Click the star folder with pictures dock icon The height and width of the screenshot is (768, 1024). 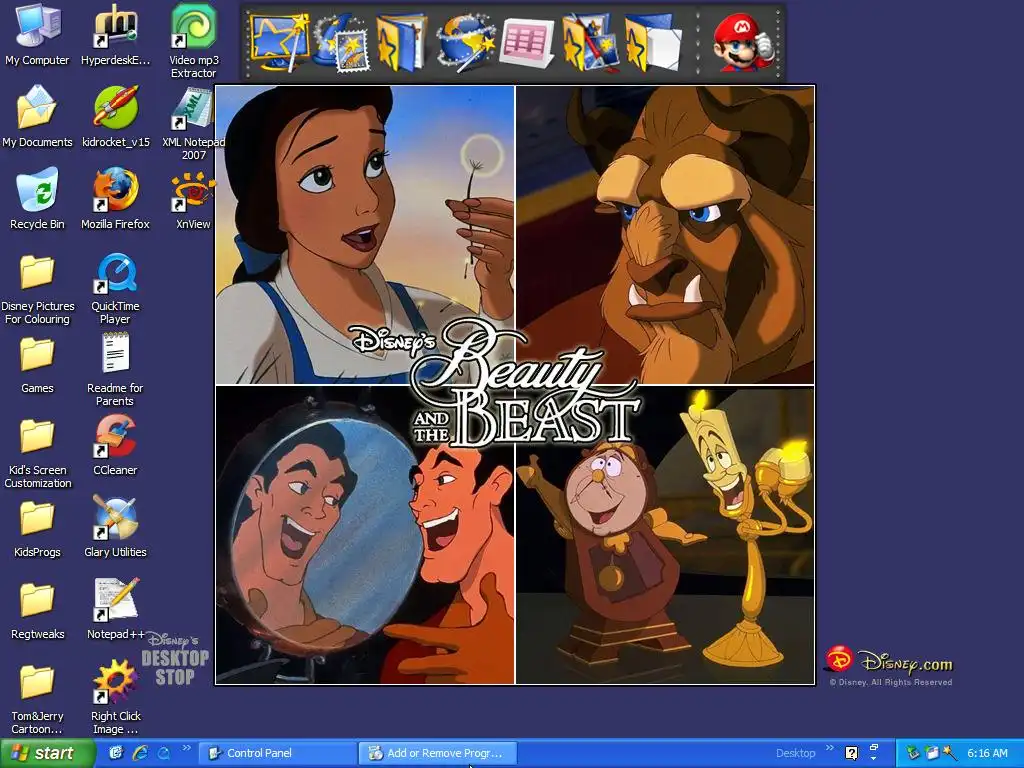[590, 43]
